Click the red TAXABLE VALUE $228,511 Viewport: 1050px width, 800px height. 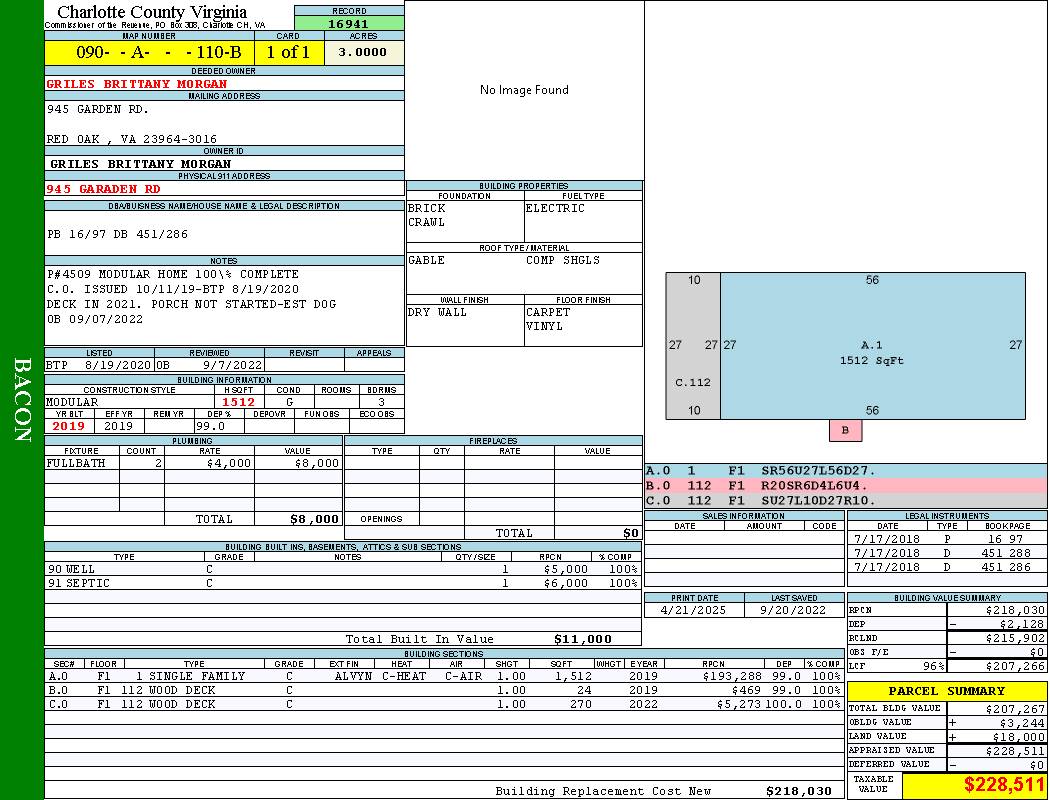tap(1003, 785)
